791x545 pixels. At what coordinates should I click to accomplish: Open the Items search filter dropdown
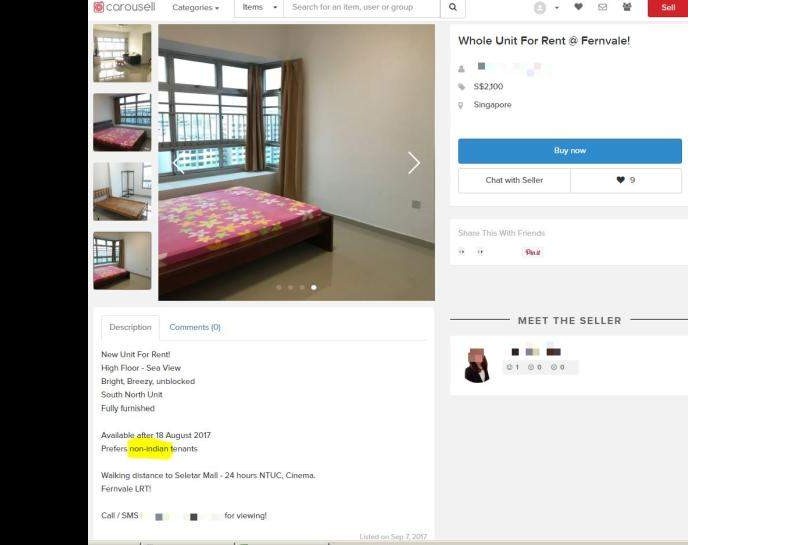259,8
